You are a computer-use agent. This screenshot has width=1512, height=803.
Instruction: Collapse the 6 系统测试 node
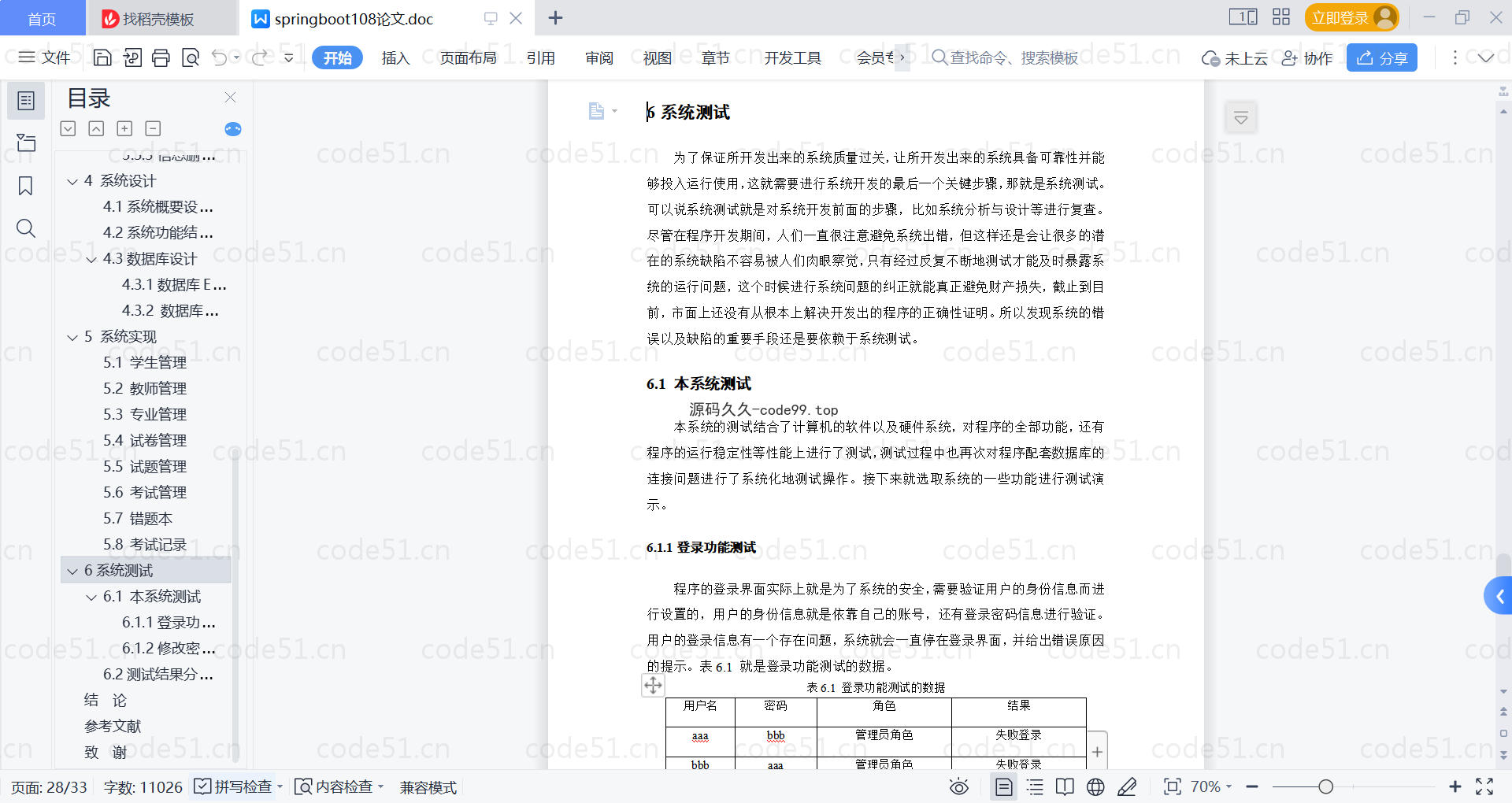[72, 572]
